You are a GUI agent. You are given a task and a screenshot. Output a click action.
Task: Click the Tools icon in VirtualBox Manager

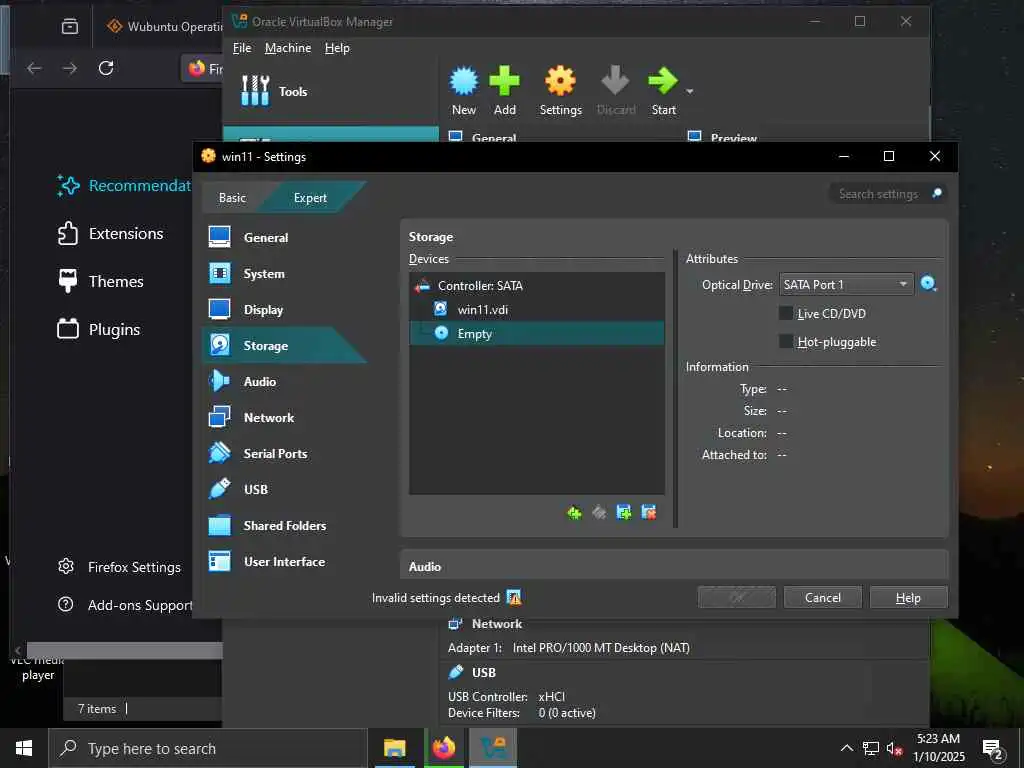pyautogui.click(x=255, y=91)
